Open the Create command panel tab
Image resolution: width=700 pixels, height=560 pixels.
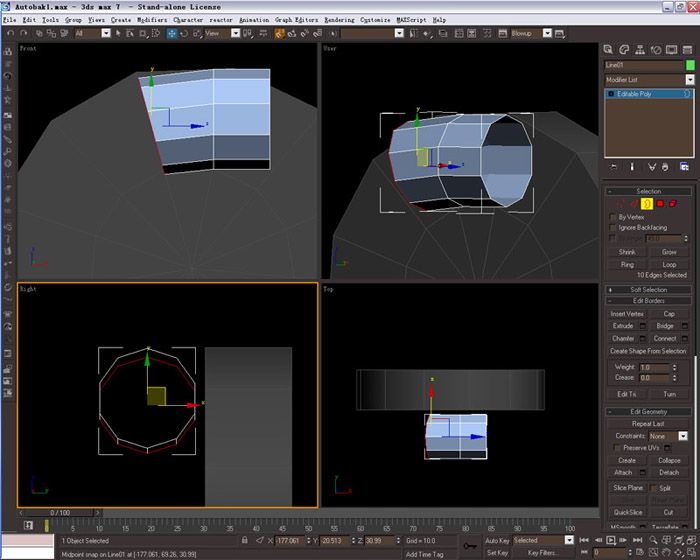tap(608, 50)
